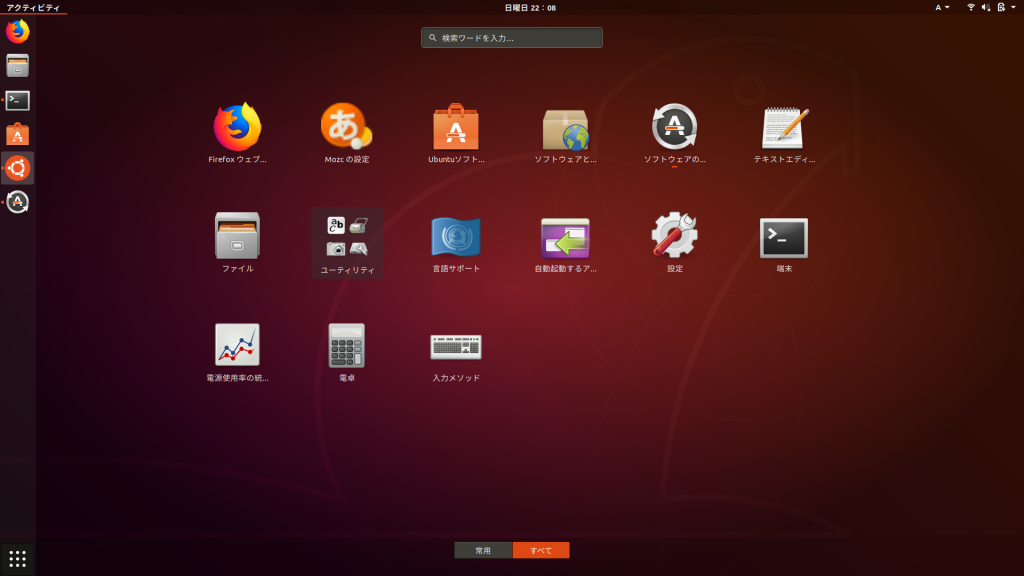Click Firefox icon in the dock
This screenshot has width=1024, height=576.
click(18, 31)
